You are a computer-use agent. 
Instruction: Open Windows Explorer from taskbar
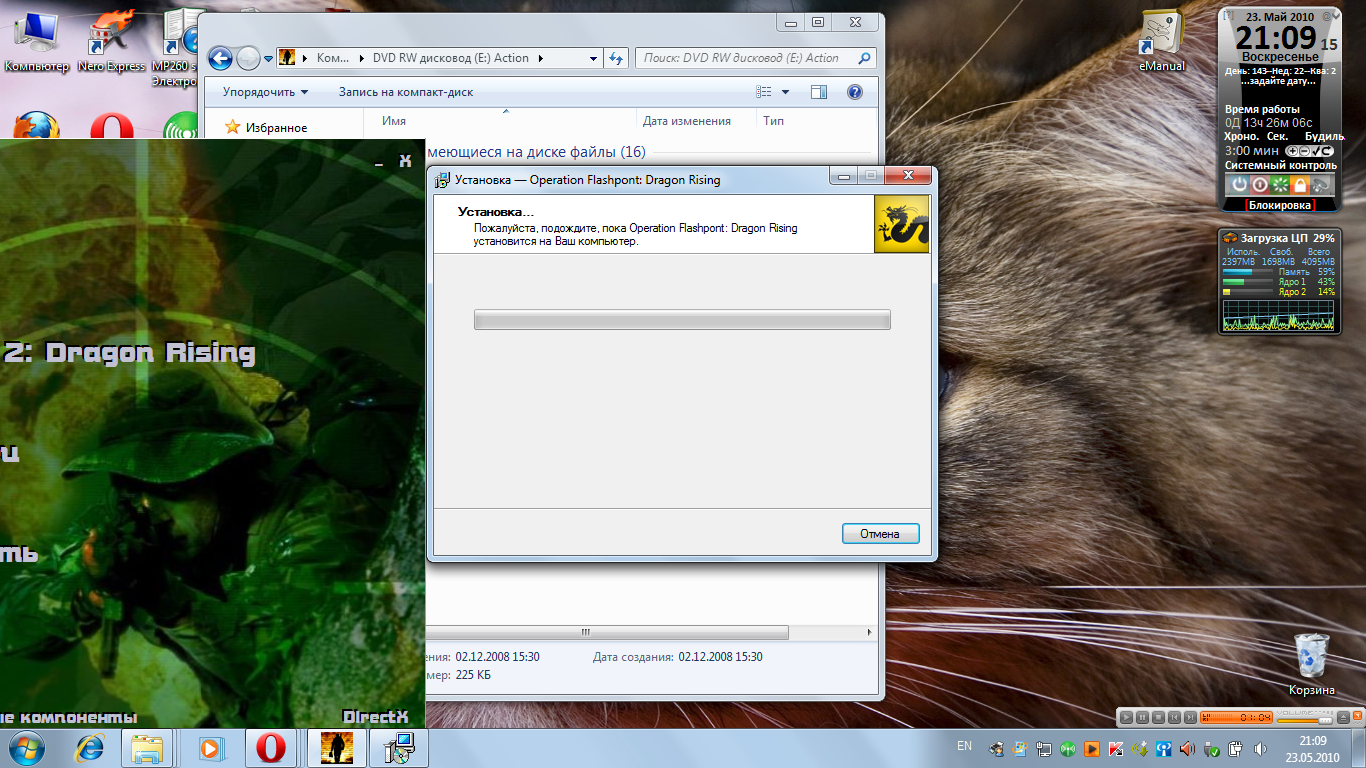[x=148, y=748]
